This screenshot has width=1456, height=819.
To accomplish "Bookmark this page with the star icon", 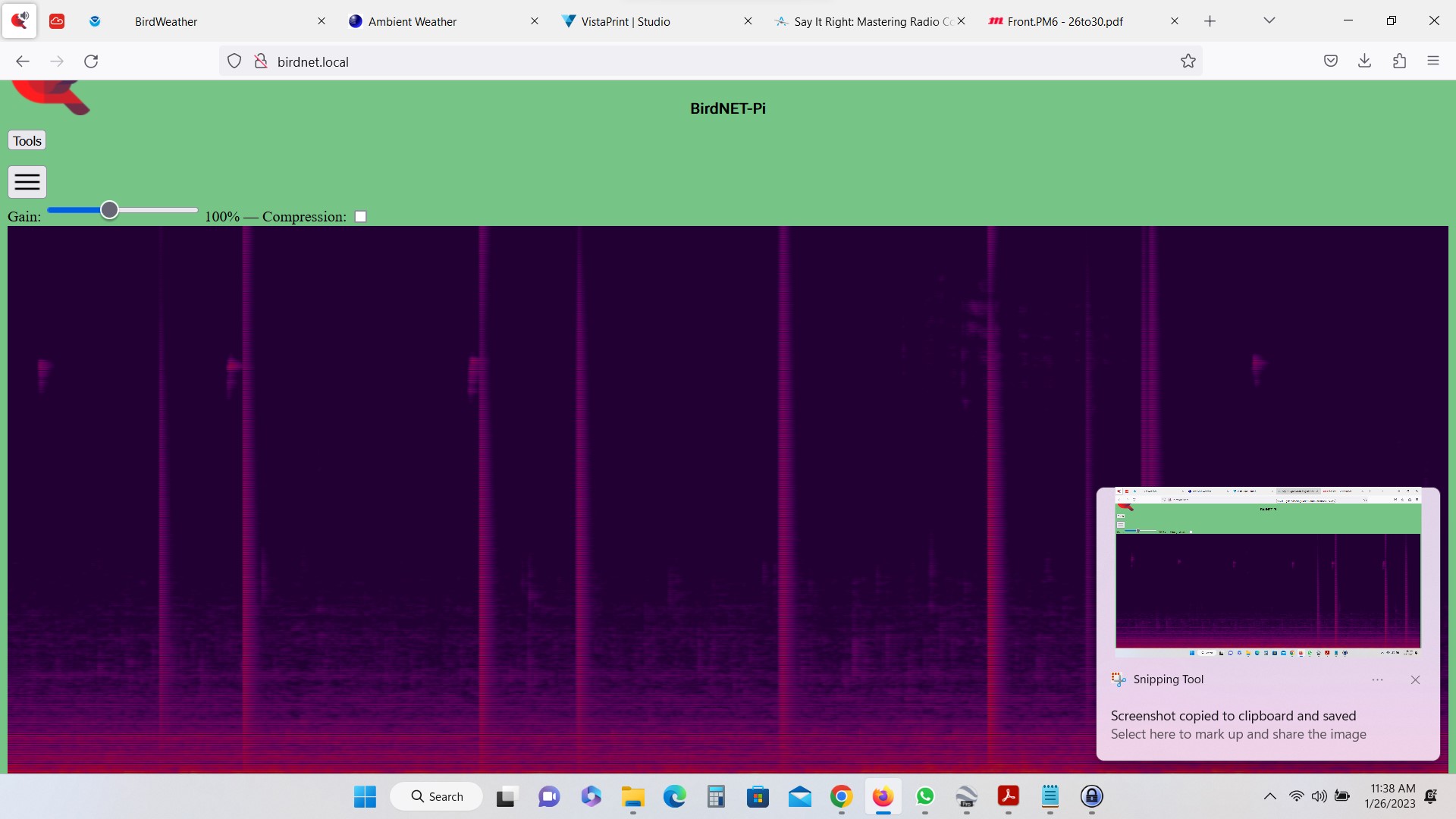I will tap(1188, 61).
